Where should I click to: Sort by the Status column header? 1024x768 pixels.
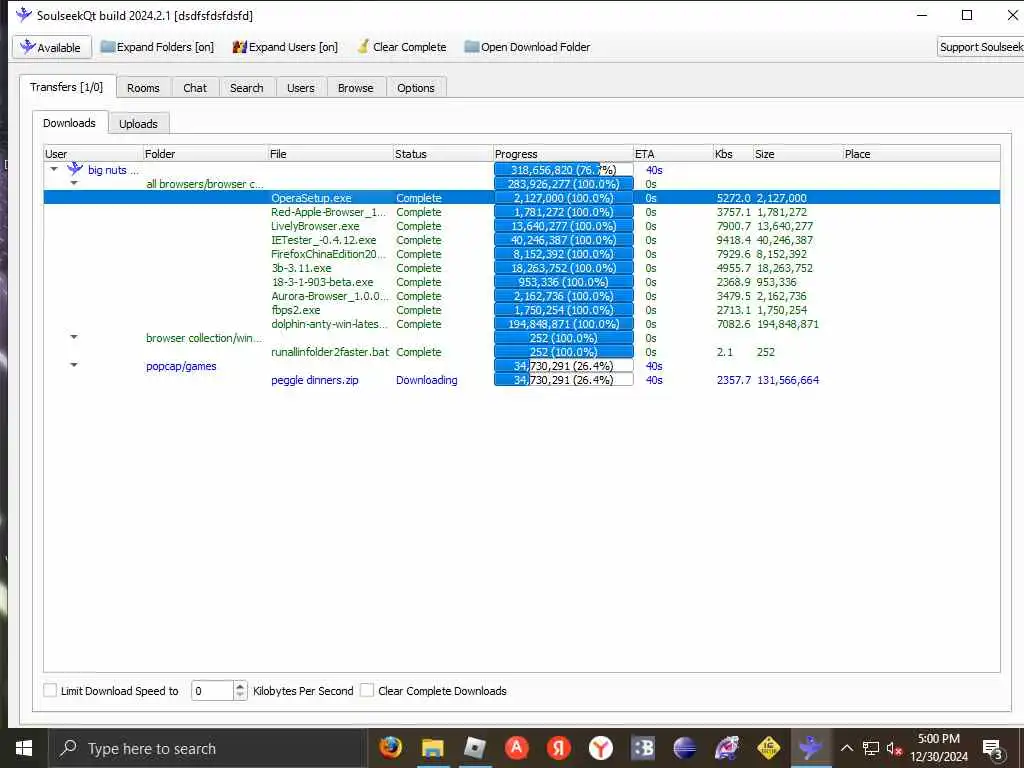(443, 153)
